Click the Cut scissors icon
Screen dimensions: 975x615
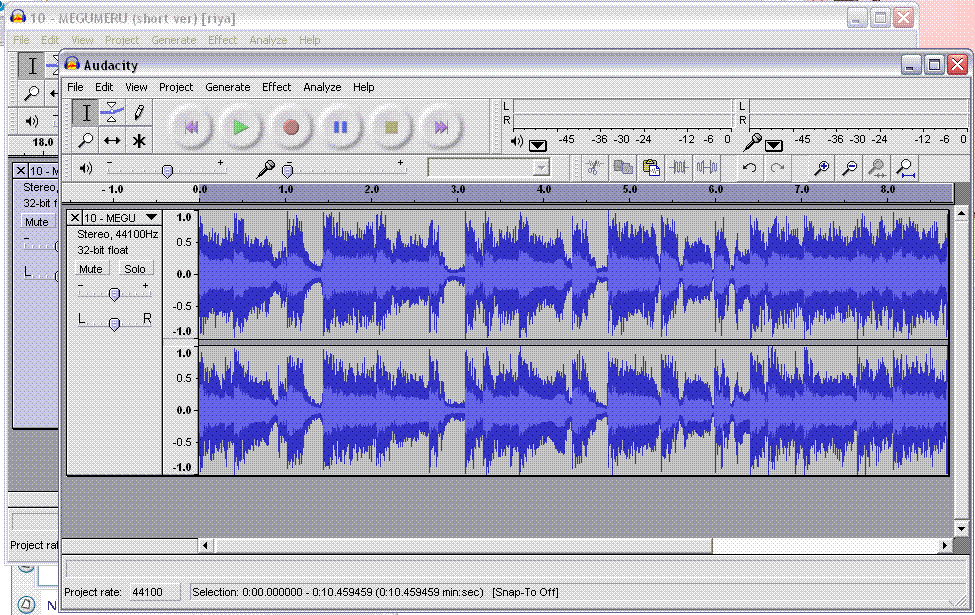(x=593, y=168)
